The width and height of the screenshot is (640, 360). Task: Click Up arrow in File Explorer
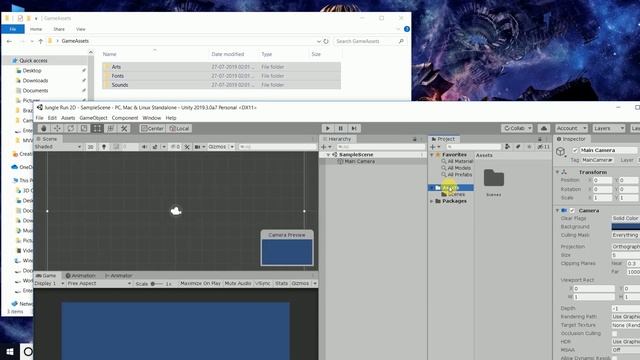(x=40, y=41)
